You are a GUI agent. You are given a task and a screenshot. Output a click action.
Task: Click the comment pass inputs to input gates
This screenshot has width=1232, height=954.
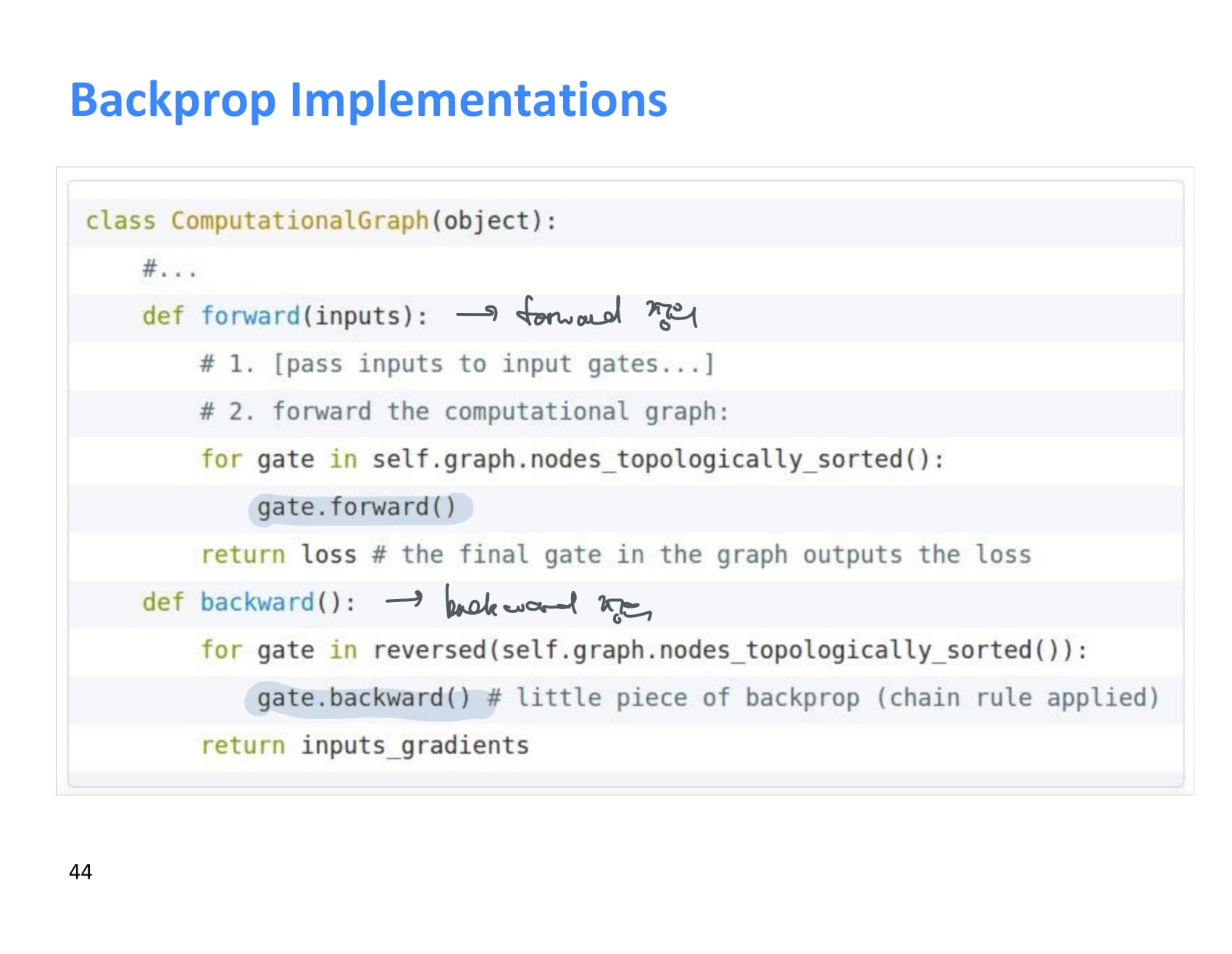point(457,364)
